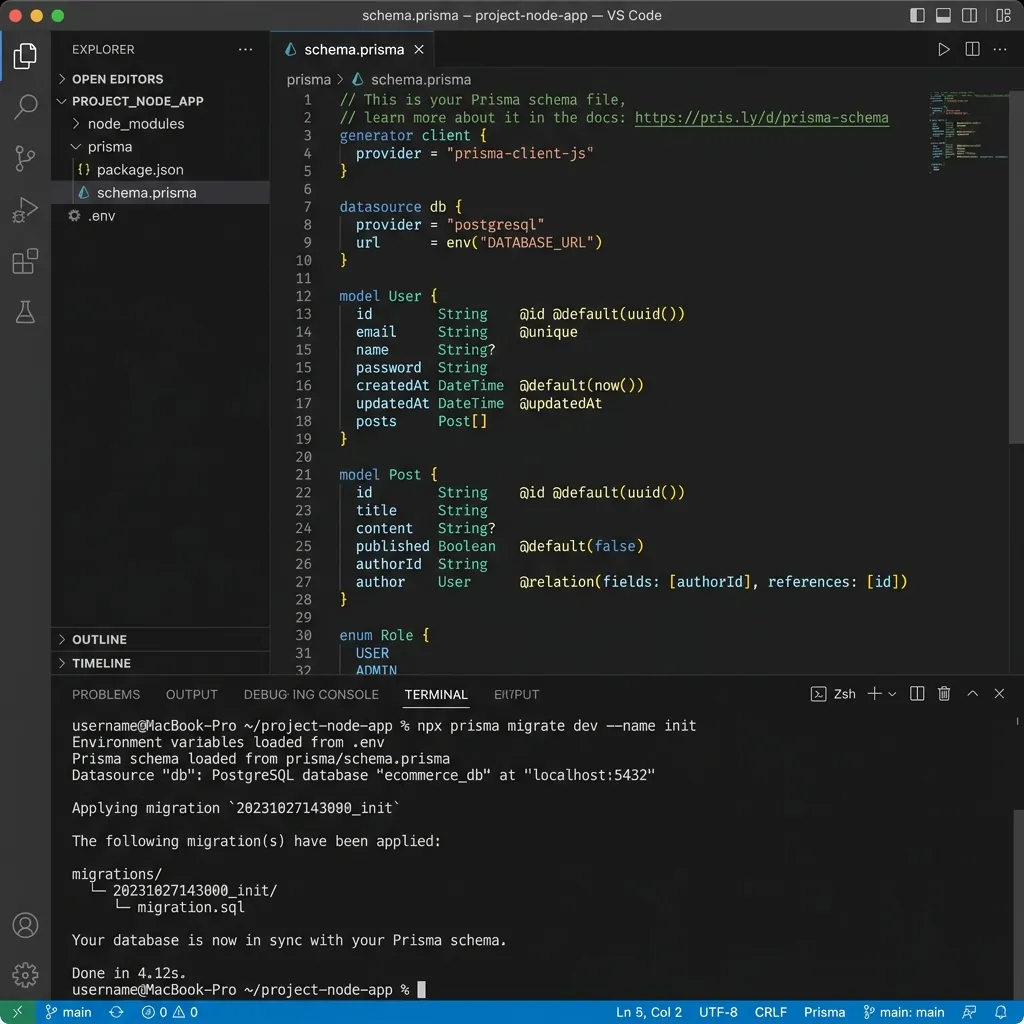Collapse the prisma folder
Screen dimensions: 1024x1024
[161, 147]
